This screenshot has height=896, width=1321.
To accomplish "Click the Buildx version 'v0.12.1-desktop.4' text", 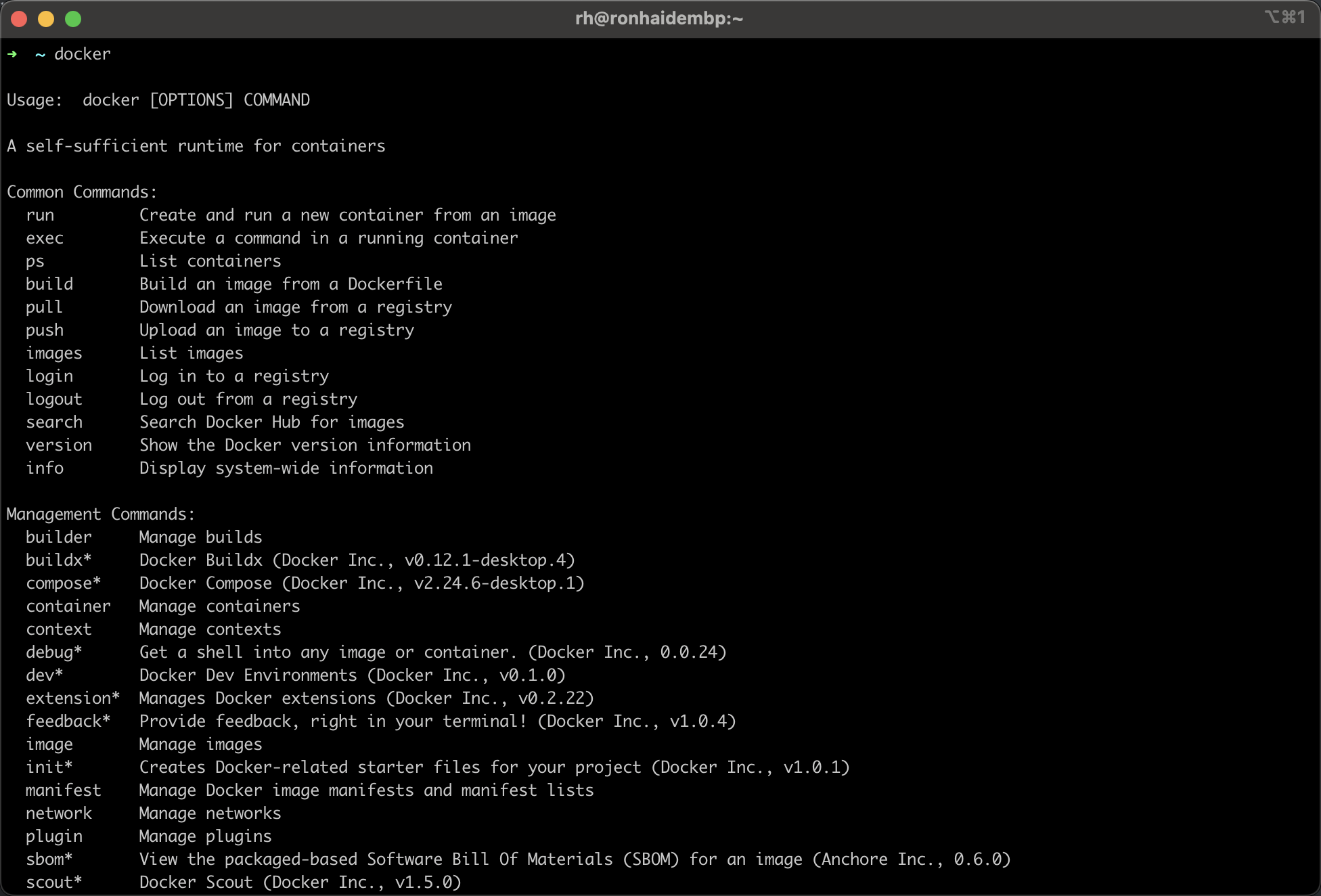I will [x=485, y=560].
